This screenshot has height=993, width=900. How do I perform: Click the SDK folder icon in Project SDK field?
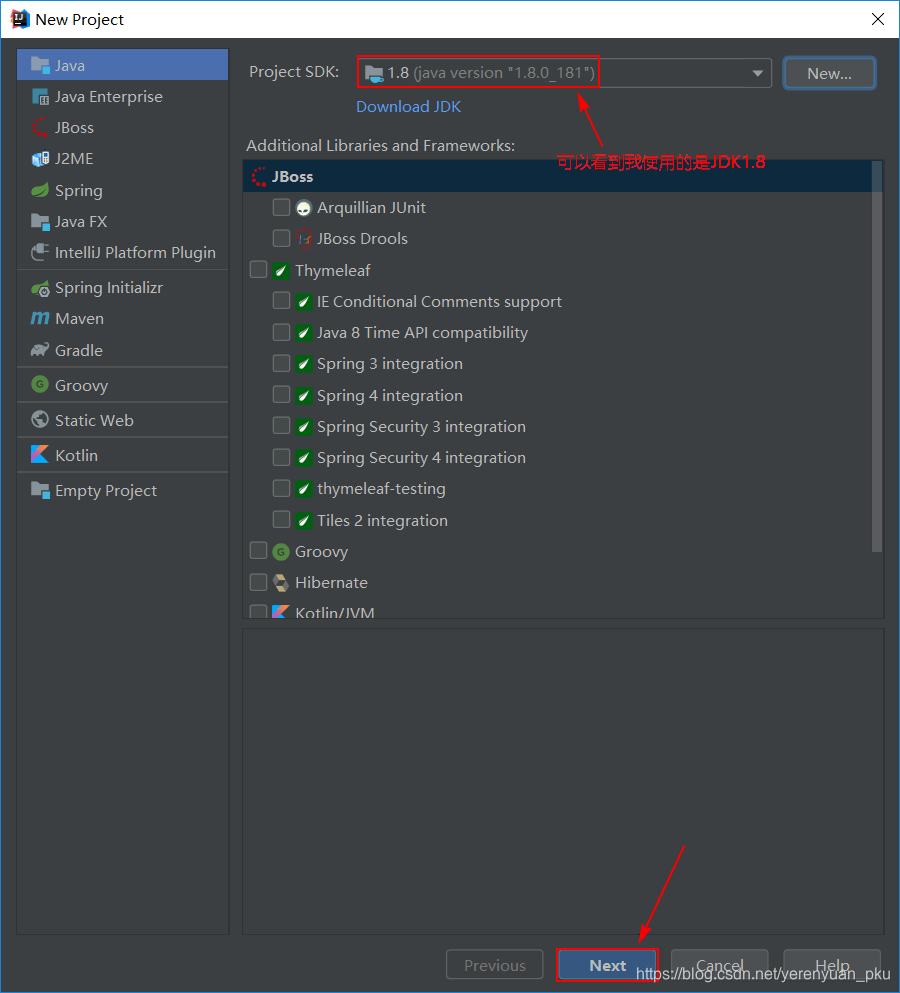coord(374,73)
